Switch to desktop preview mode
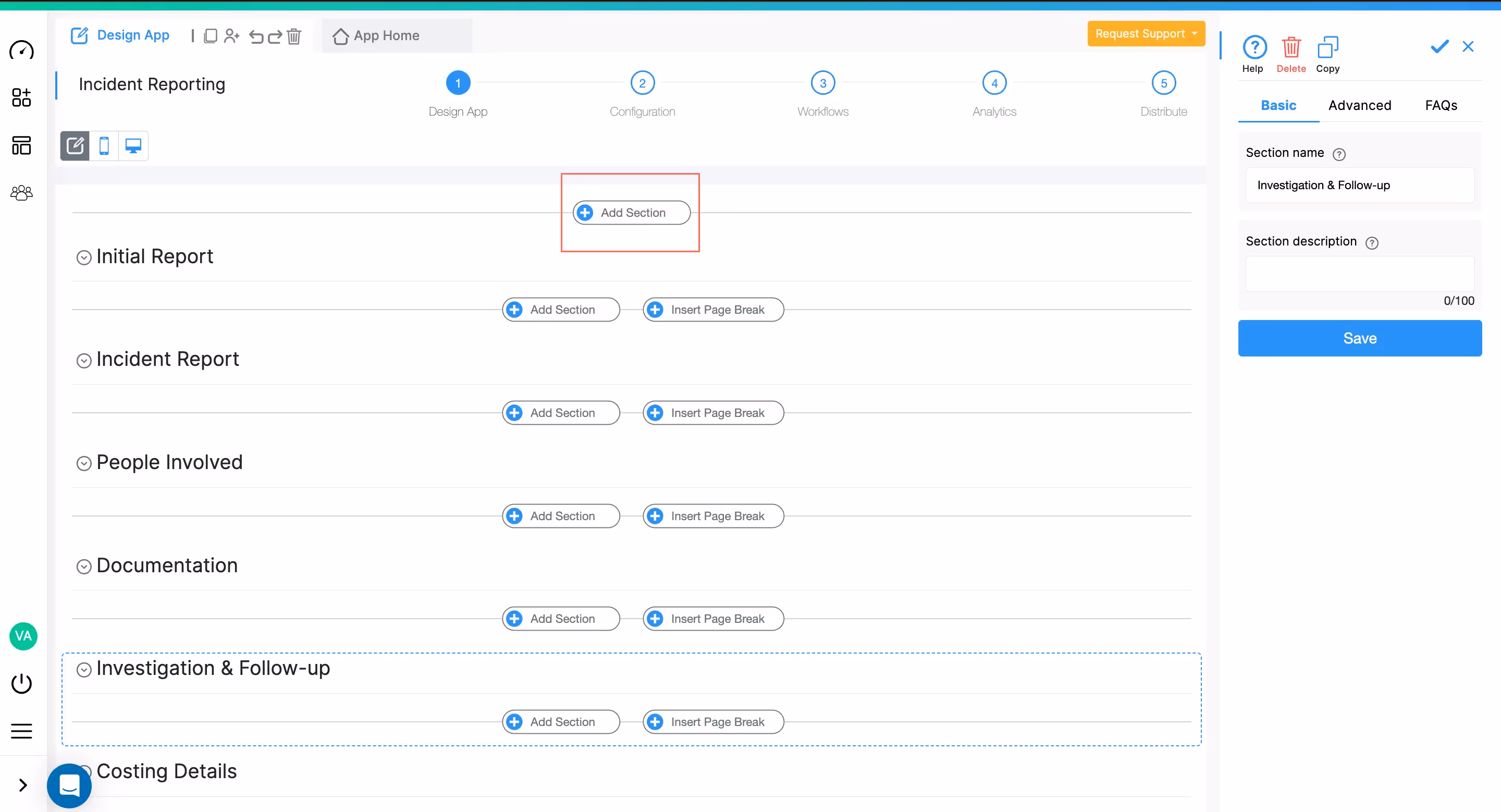The width and height of the screenshot is (1501, 812). [133, 145]
